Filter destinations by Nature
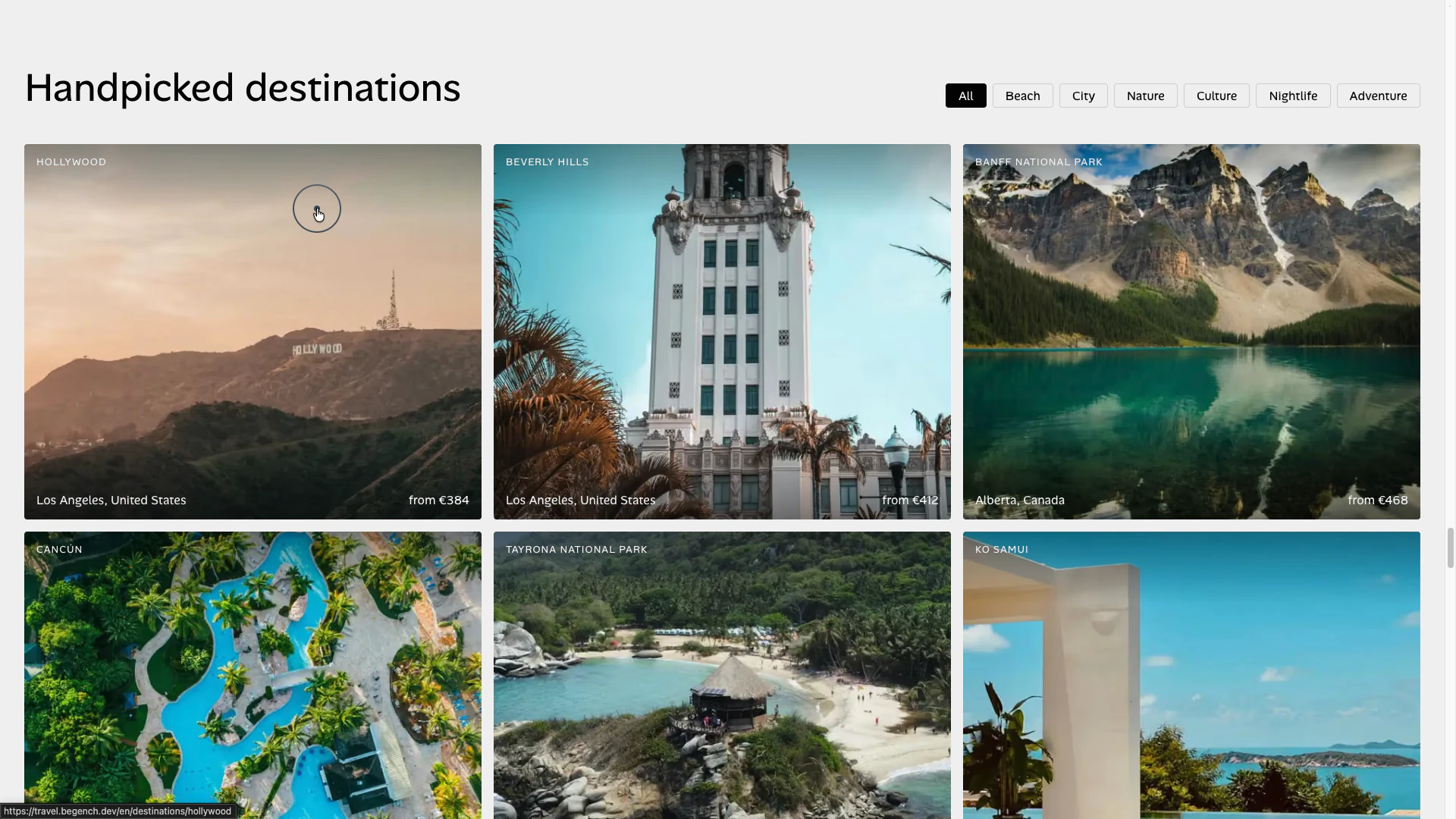This screenshot has width=1456, height=819. tap(1145, 96)
